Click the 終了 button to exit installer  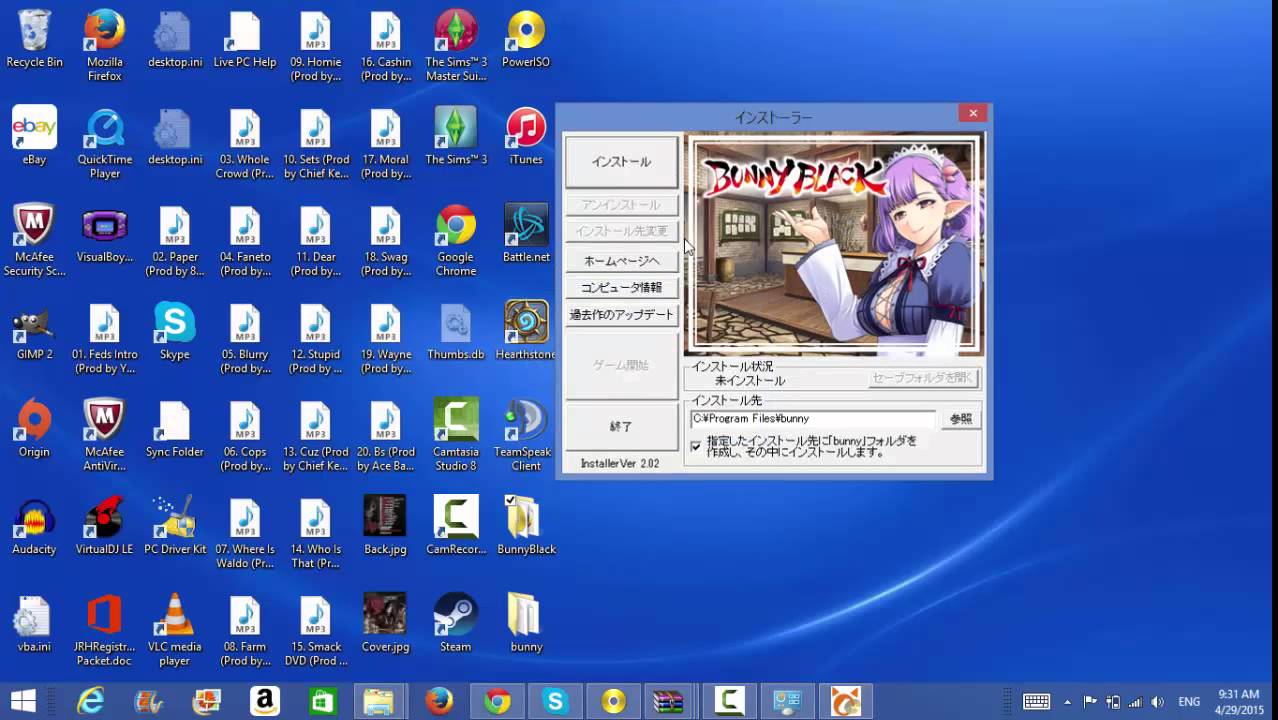pyautogui.click(x=621, y=426)
